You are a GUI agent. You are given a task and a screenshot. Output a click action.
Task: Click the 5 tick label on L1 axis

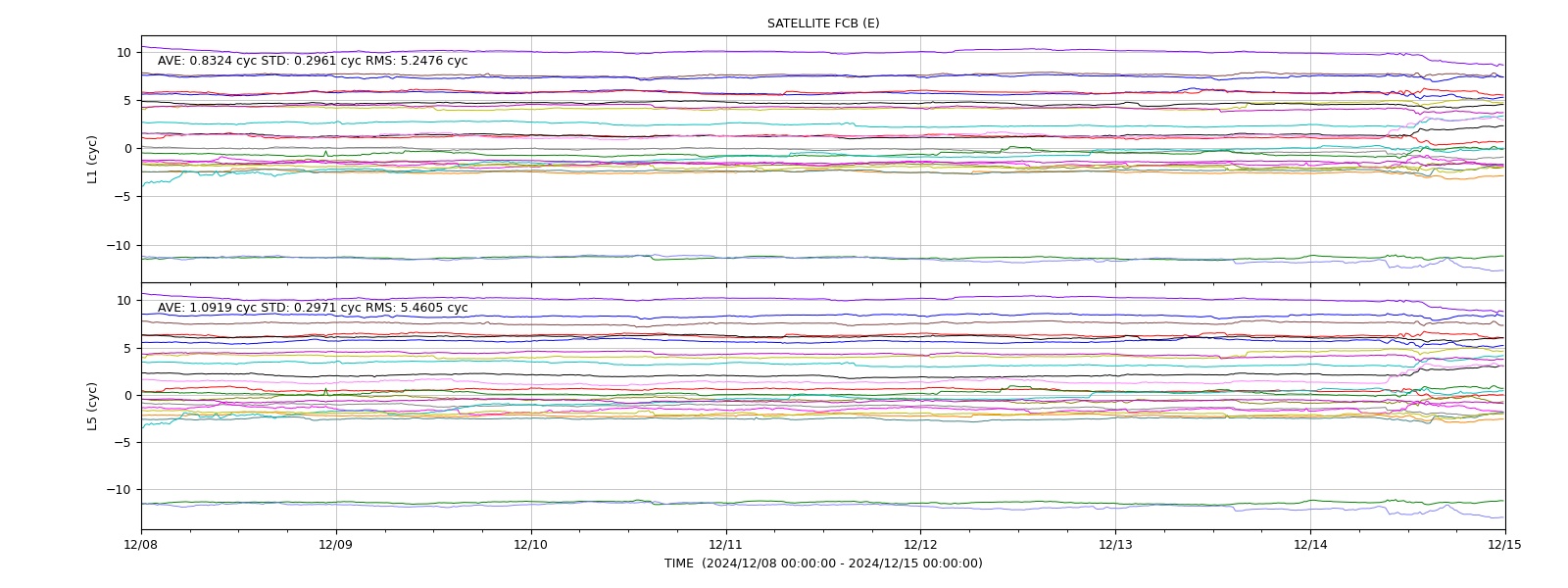point(127,101)
